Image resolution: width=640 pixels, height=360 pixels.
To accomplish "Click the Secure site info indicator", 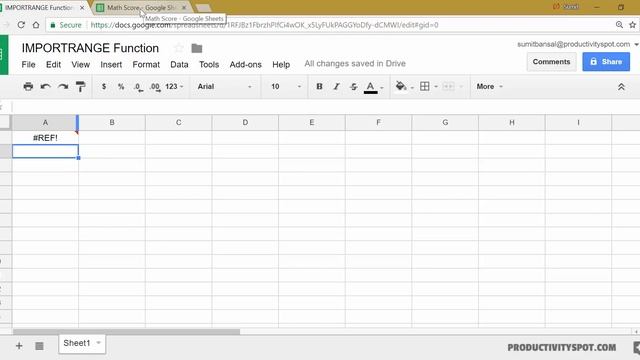I will [66, 25].
